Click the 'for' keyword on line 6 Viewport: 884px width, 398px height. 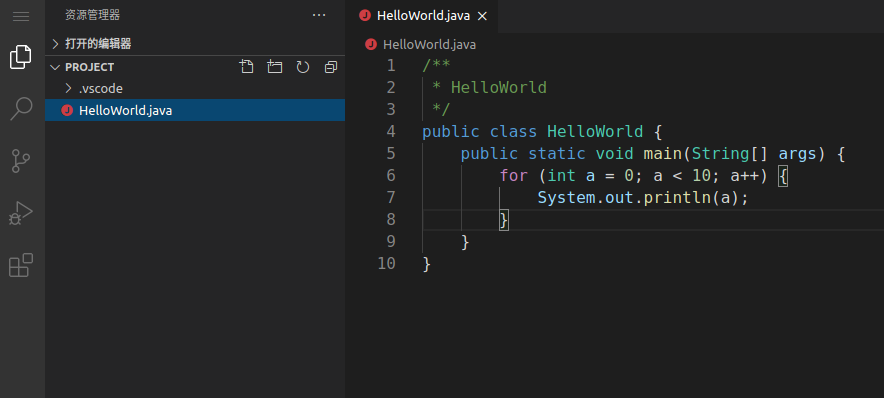click(x=514, y=175)
